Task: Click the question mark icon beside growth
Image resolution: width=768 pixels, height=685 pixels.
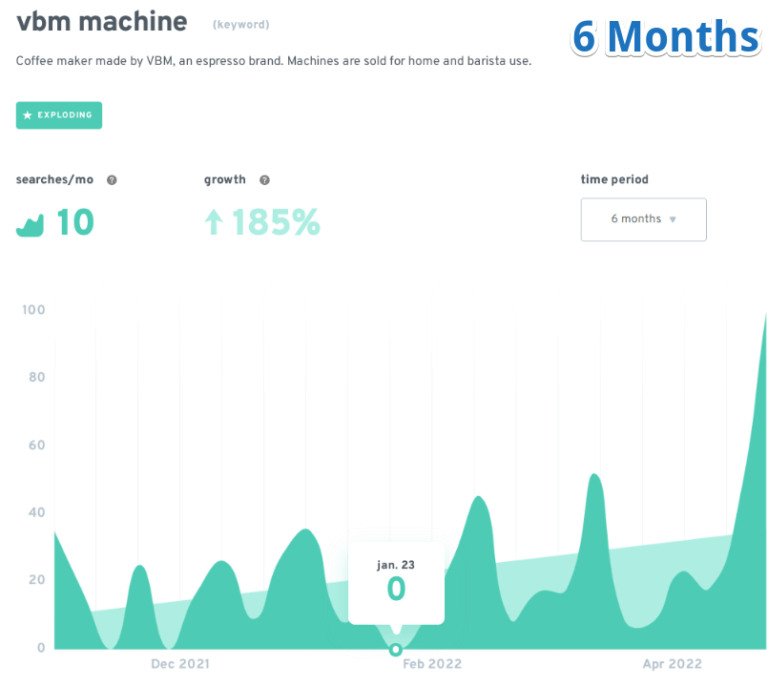Action: coord(264,180)
